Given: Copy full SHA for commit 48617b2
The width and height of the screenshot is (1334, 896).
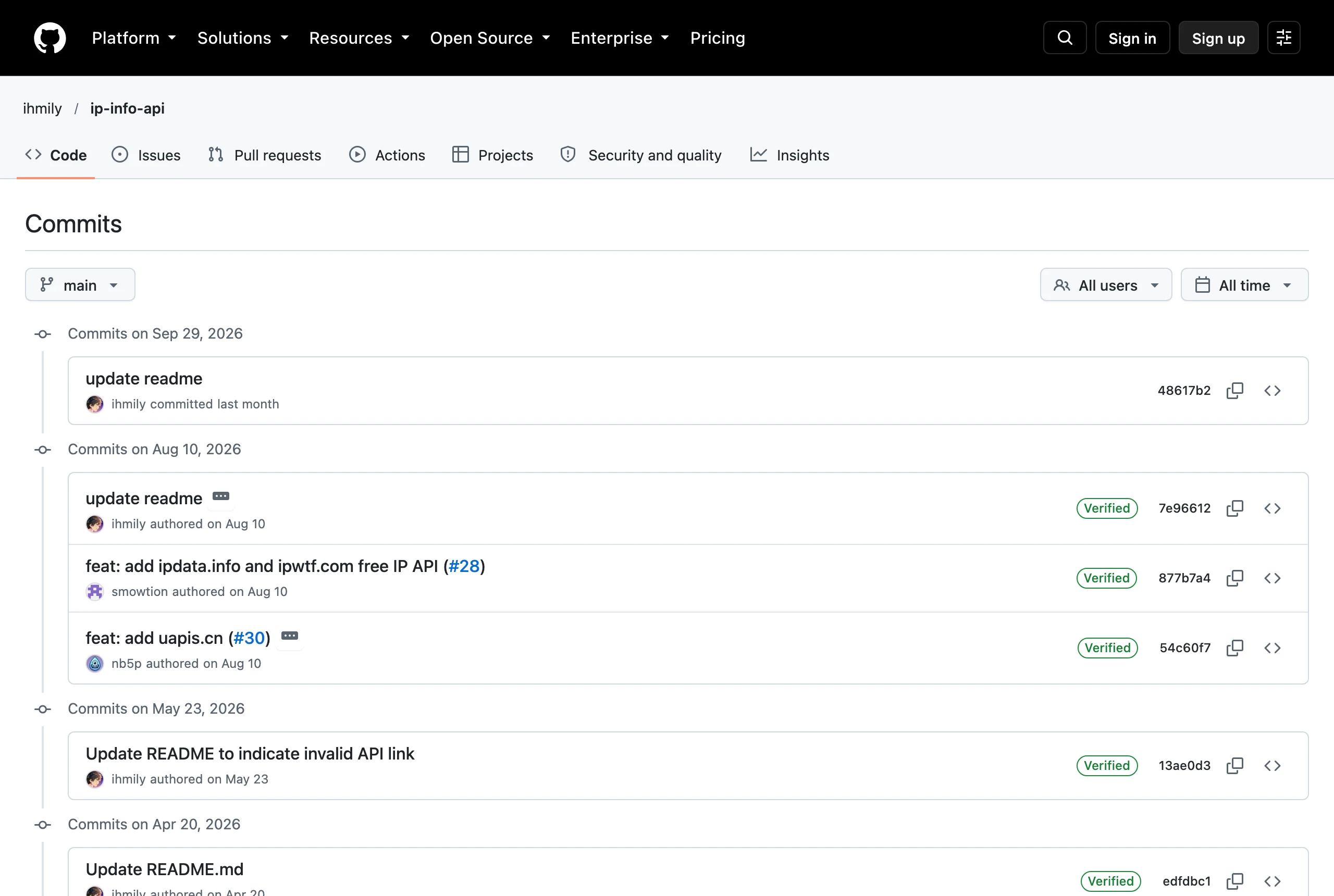Looking at the screenshot, I should click(1235, 390).
